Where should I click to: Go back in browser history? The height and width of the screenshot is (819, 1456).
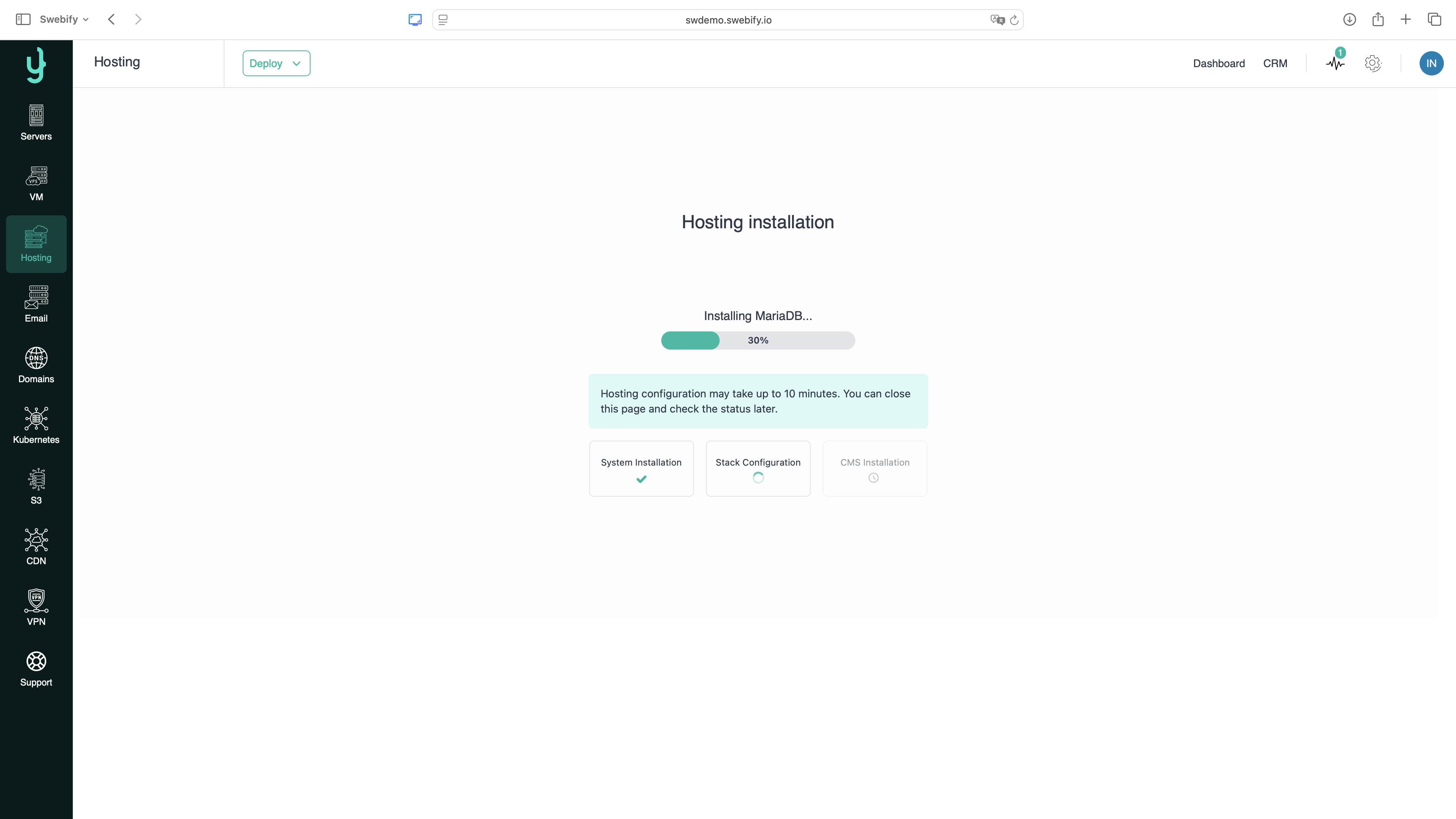click(111, 19)
